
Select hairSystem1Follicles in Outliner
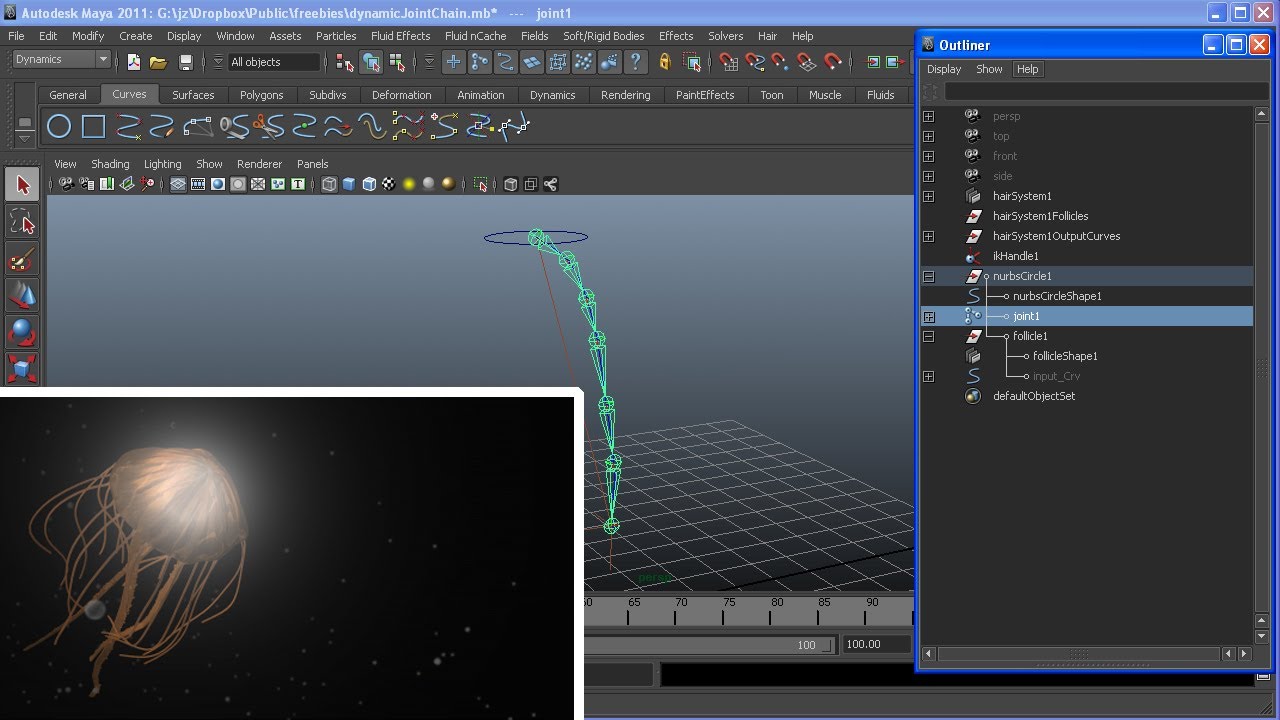(1040, 216)
